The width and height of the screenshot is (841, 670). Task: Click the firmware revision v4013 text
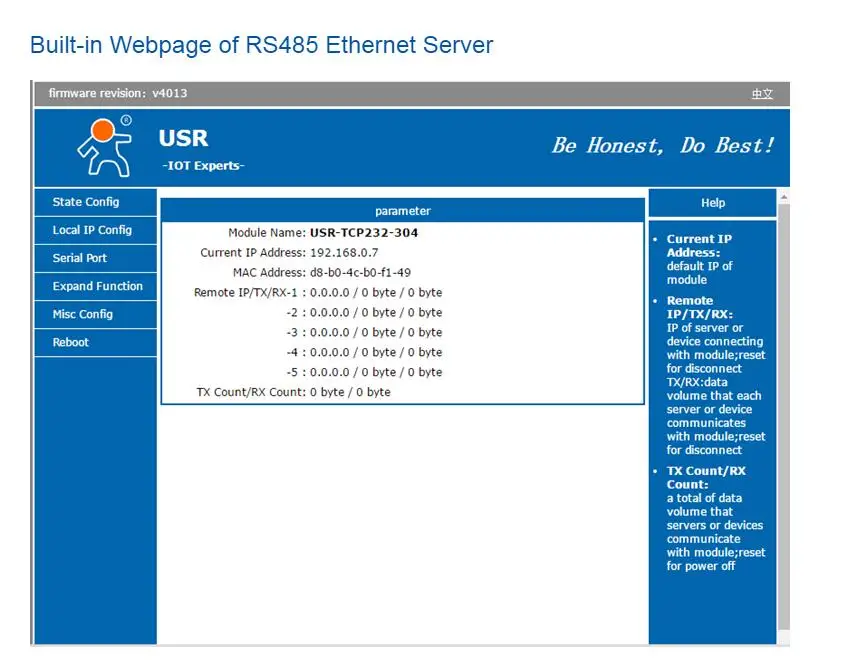click(x=118, y=93)
